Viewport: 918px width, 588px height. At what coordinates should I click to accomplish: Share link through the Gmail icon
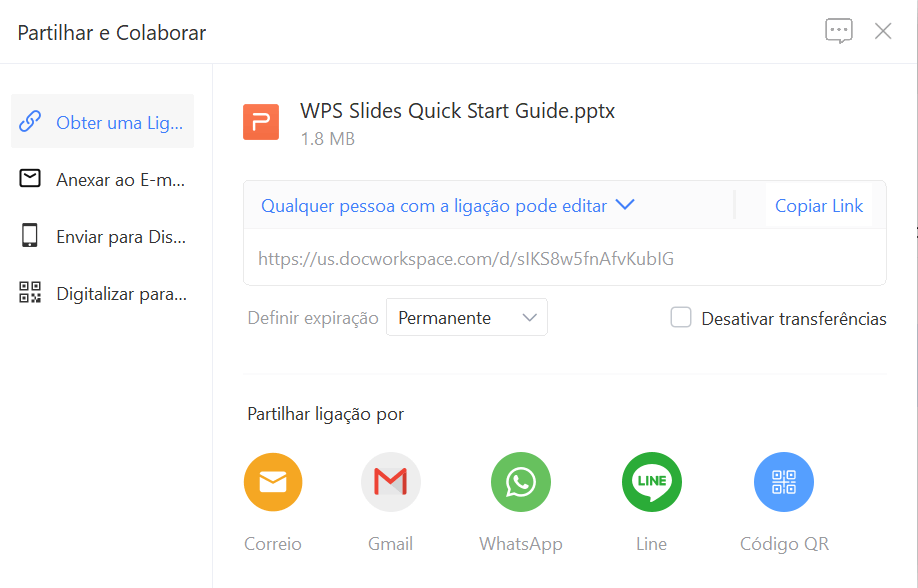coord(391,482)
